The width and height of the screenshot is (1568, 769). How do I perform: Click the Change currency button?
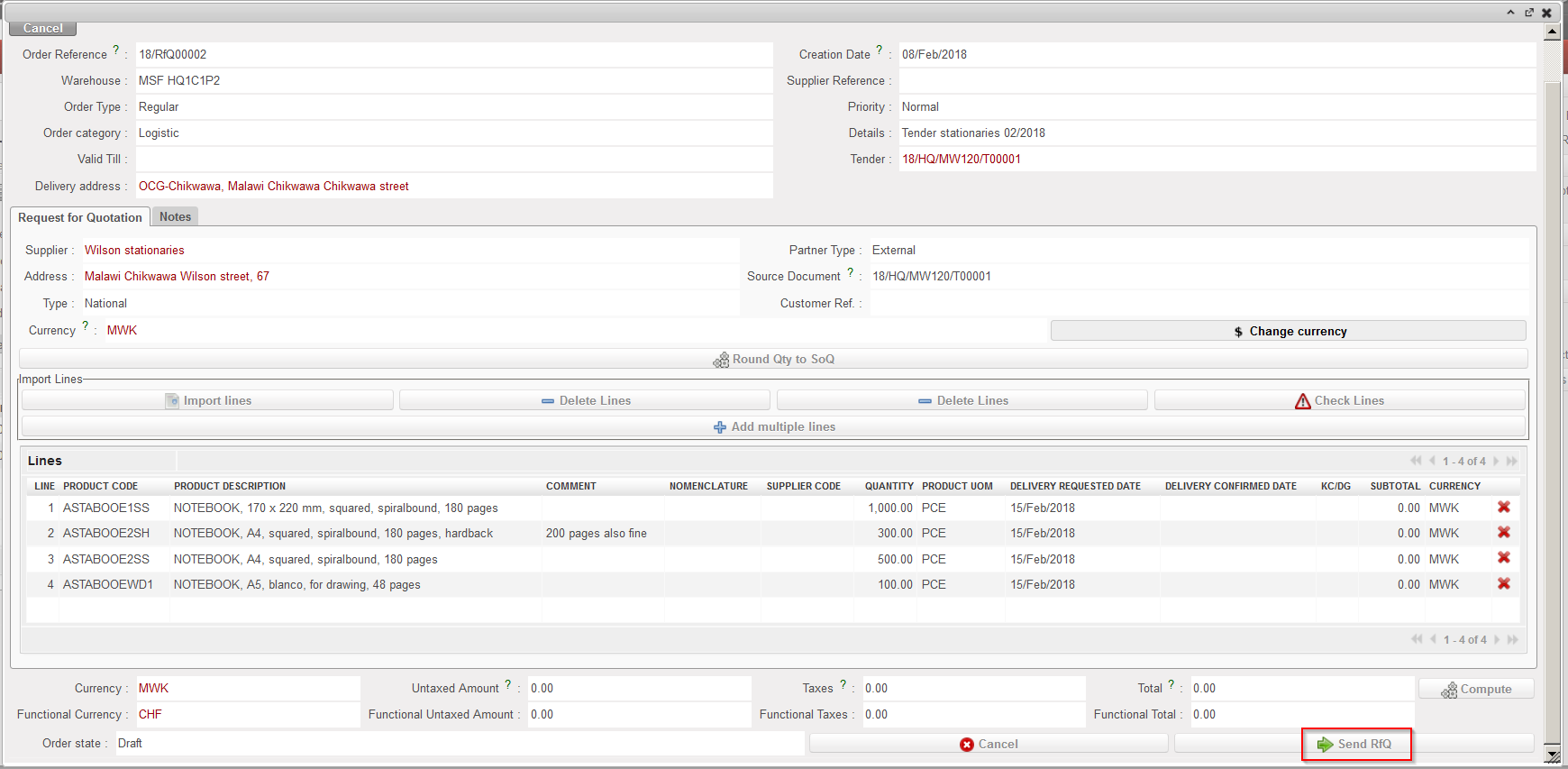(x=1288, y=331)
